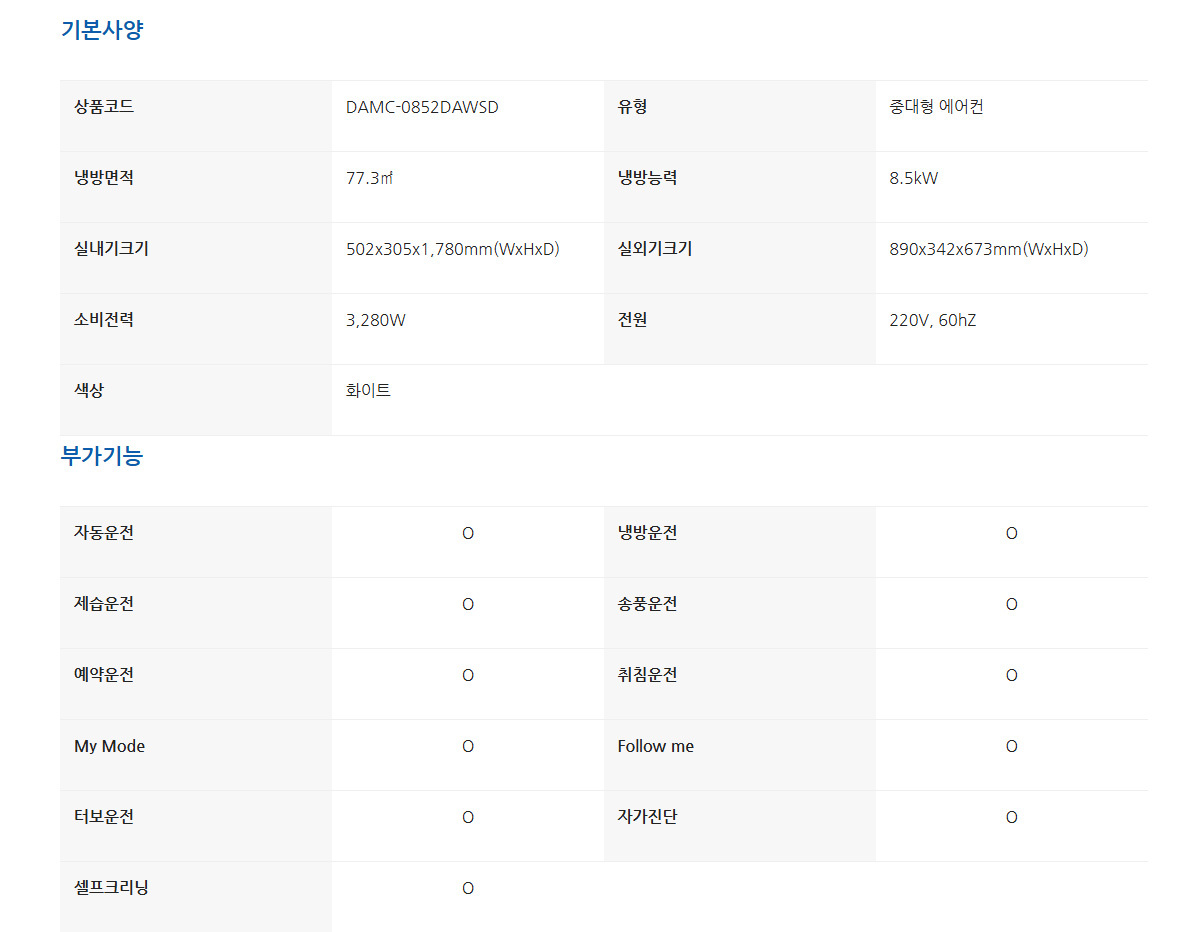The image size is (1199, 932).
Task: Click outdoor unit size 890x342x673mm
Action: 988,250
